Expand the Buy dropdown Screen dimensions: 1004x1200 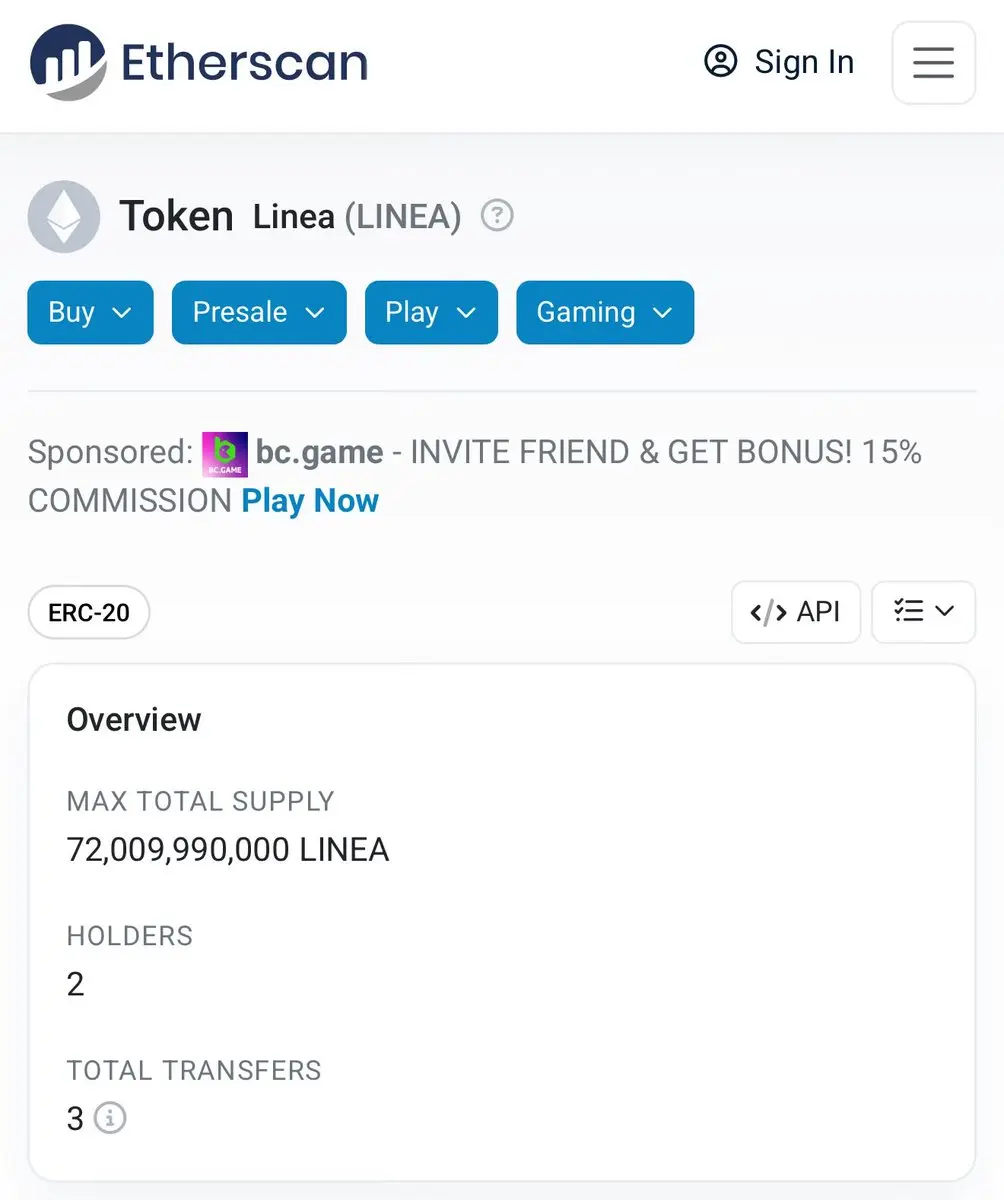[90, 312]
